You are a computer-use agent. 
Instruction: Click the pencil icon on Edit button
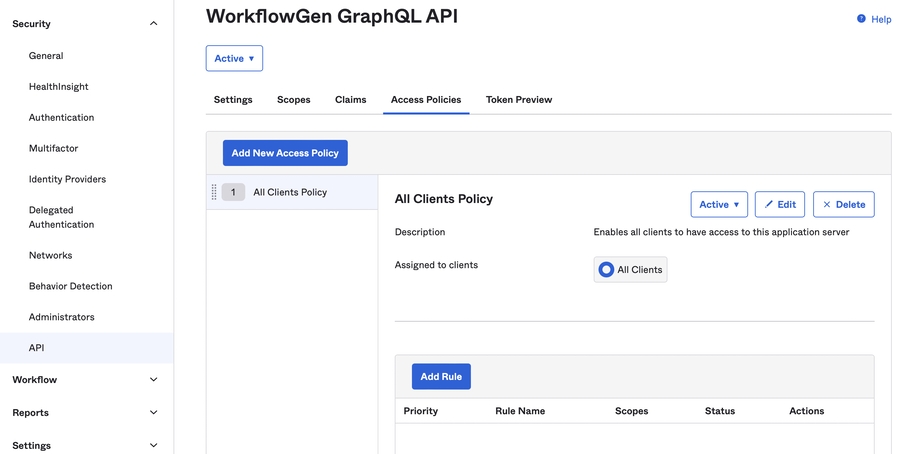coord(769,204)
